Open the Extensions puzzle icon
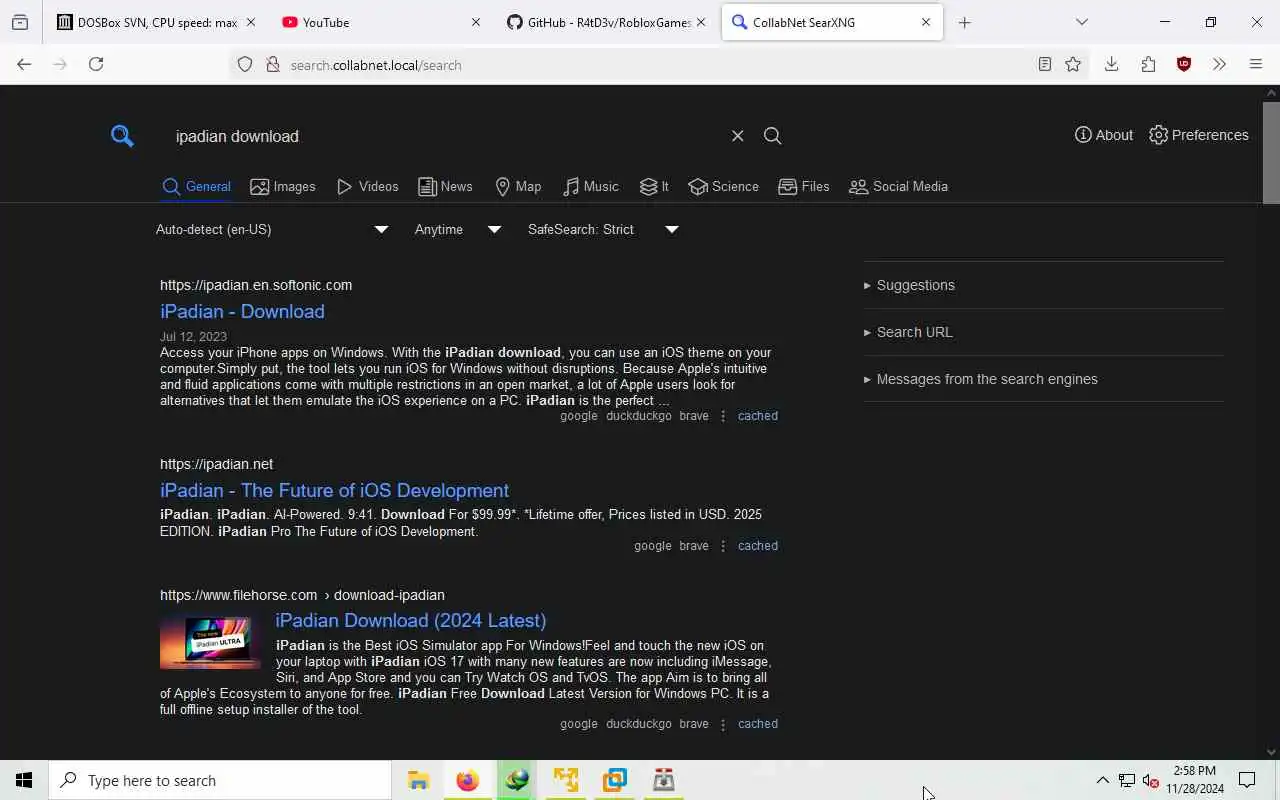This screenshot has height=800, width=1280. (1148, 64)
